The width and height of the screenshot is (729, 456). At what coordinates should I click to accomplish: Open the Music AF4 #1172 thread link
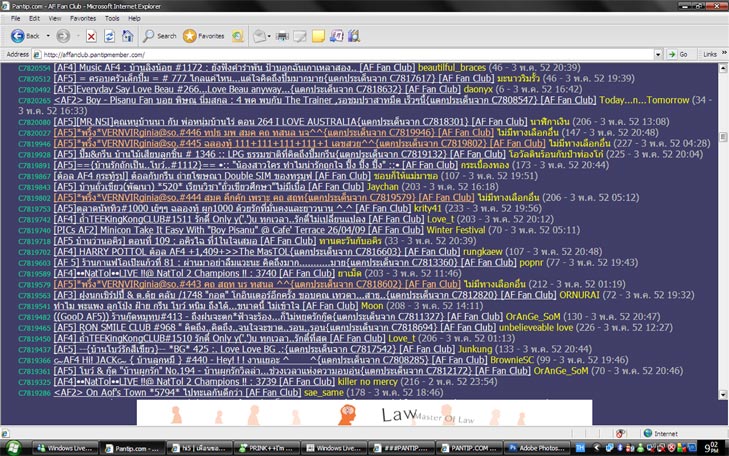coord(234,68)
